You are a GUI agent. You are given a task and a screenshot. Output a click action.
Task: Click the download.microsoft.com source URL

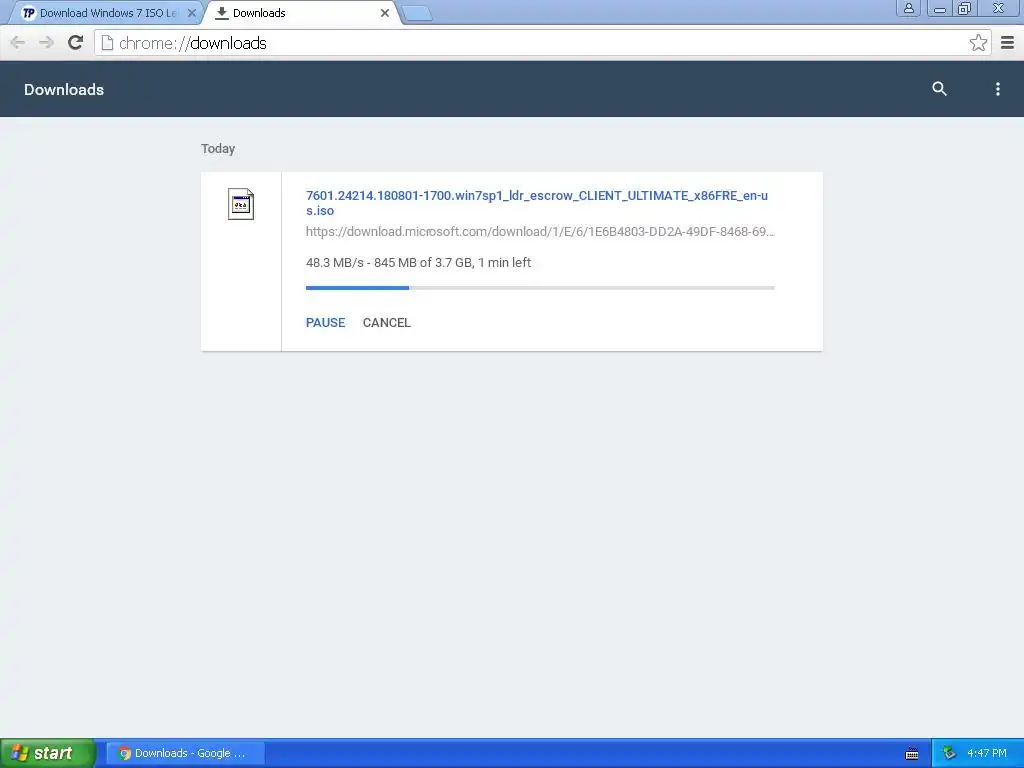(x=540, y=231)
